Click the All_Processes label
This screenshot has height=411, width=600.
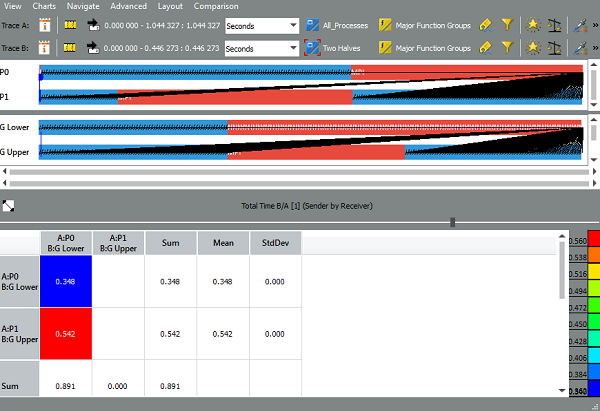point(345,26)
